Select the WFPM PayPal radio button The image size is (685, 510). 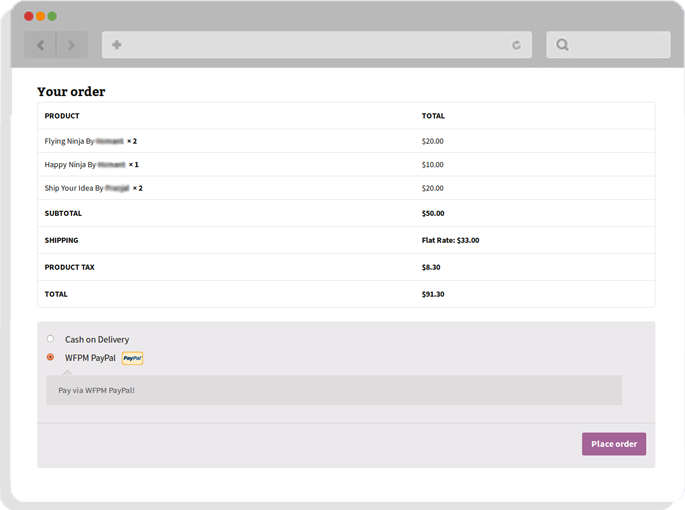pyautogui.click(x=50, y=357)
